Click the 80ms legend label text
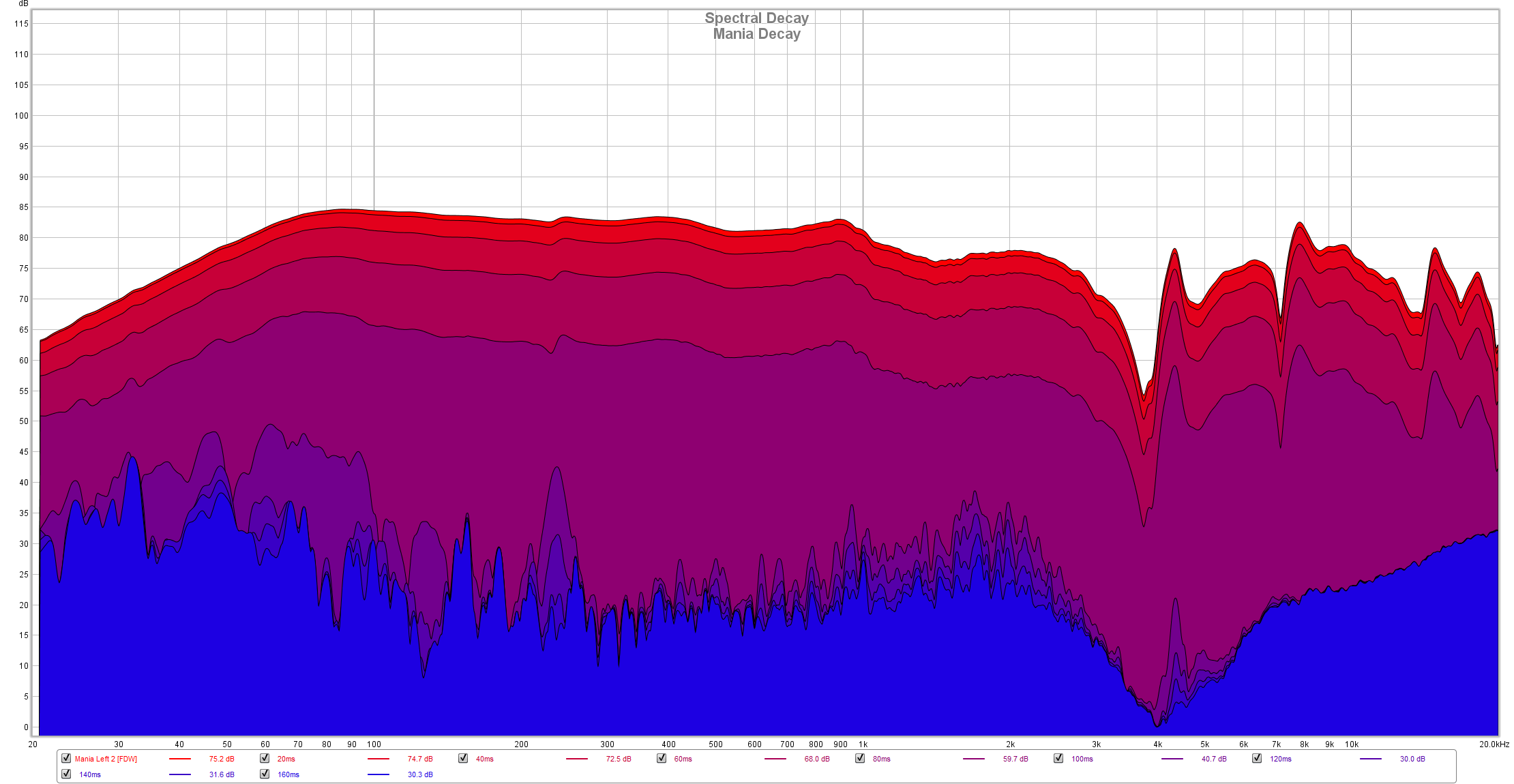The width and height of the screenshot is (1514, 784). (881, 759)
